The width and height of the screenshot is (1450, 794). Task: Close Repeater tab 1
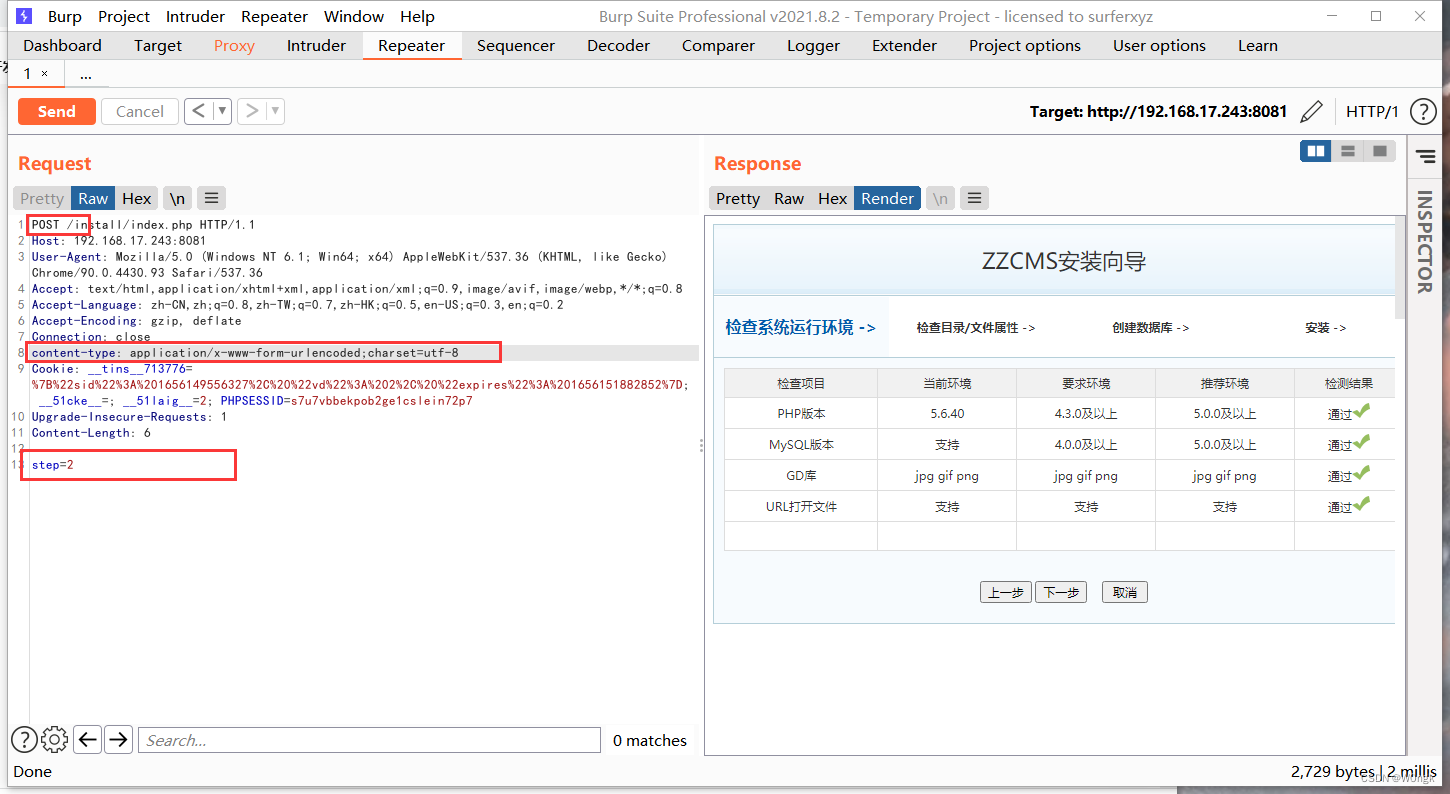coord(44,74)
